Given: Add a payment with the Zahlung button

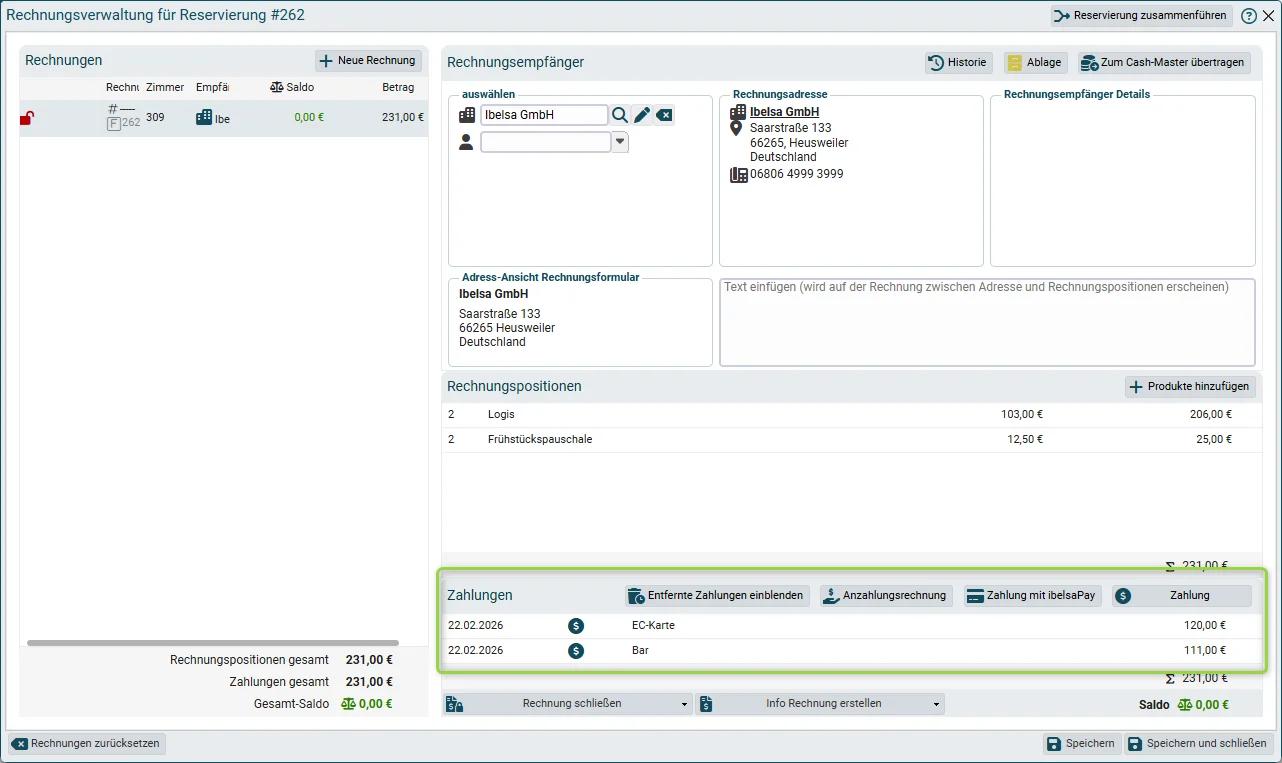Looking at the screenshot, I should pos(1182,596).
